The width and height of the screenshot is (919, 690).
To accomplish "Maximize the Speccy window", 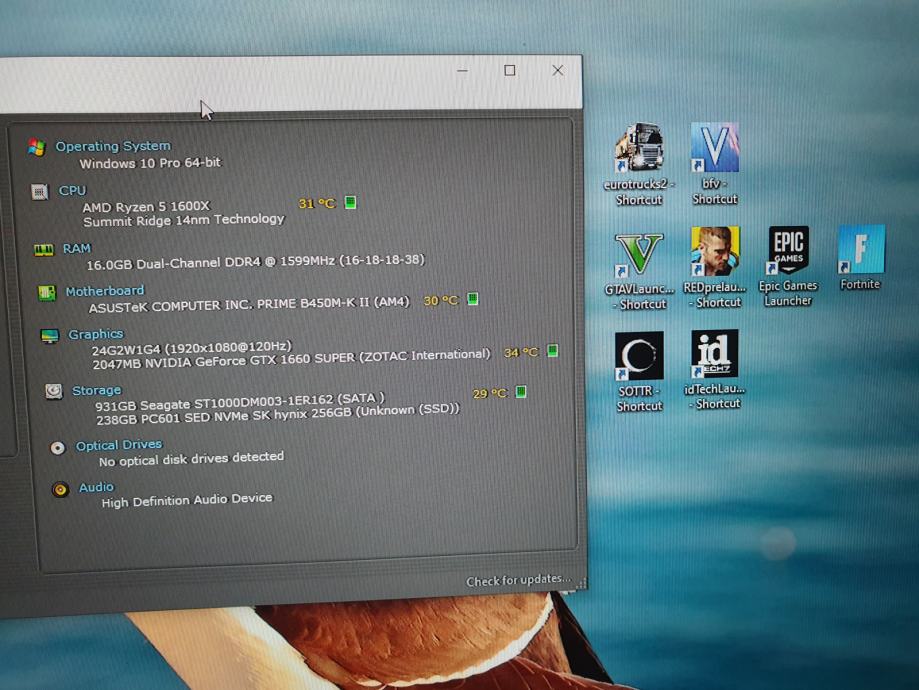I will coord(510,70).
